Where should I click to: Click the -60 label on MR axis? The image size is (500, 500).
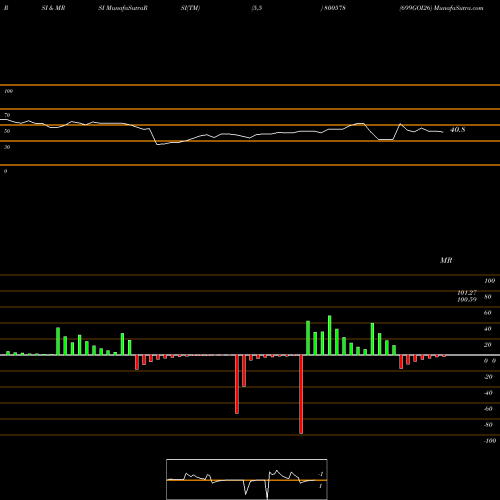488,409
